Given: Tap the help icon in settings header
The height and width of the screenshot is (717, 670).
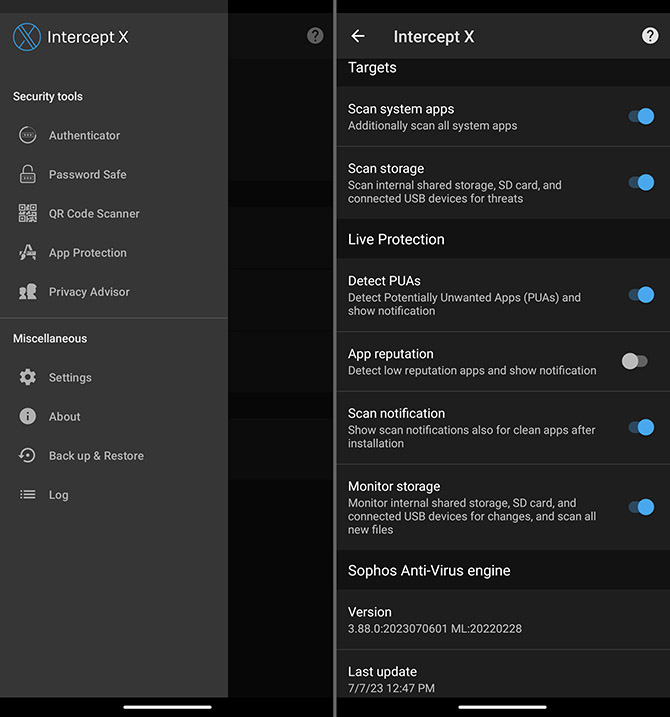Looking at the screenshot, I should pyautogui.click(x=650, y=36).
